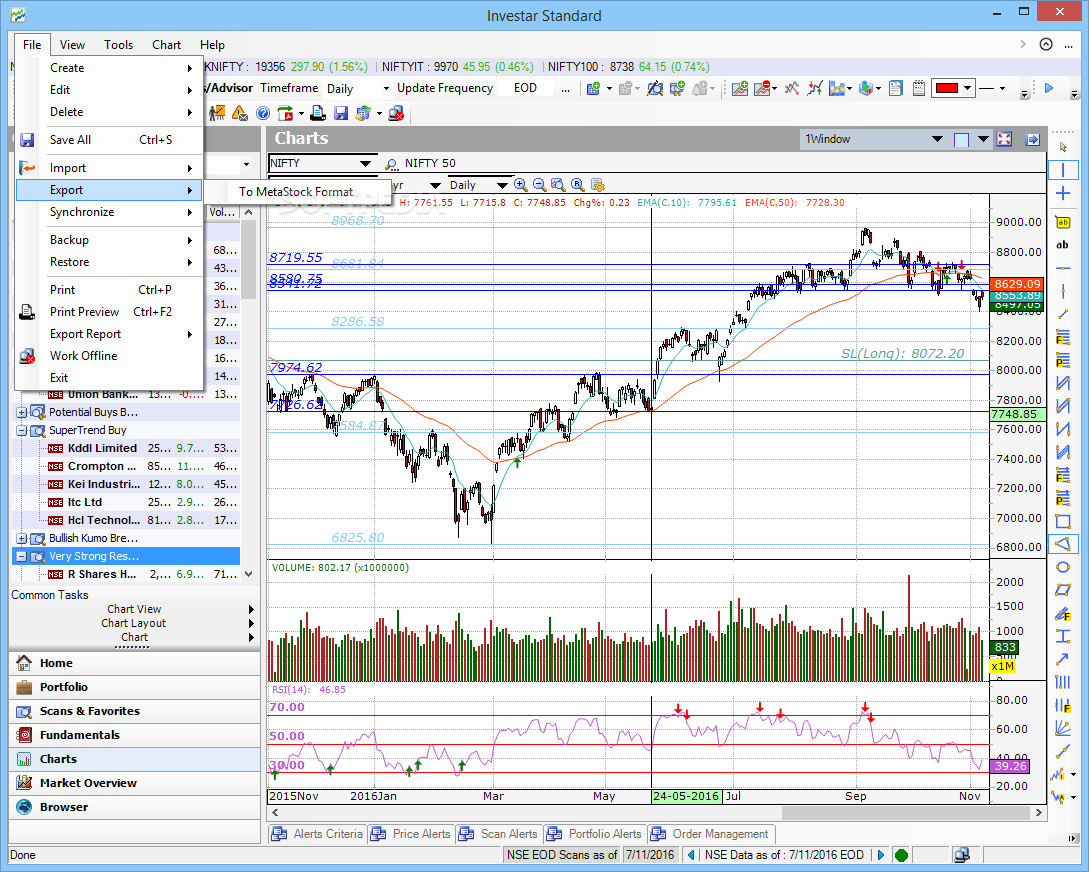Open the Tools menu
The width and height of the screenshot is (1089, 872).
click(118, 45)
